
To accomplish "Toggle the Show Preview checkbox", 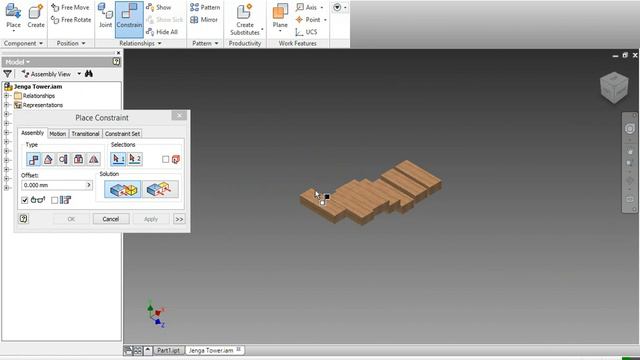I will pyautogui.click(x=24, y=200).
